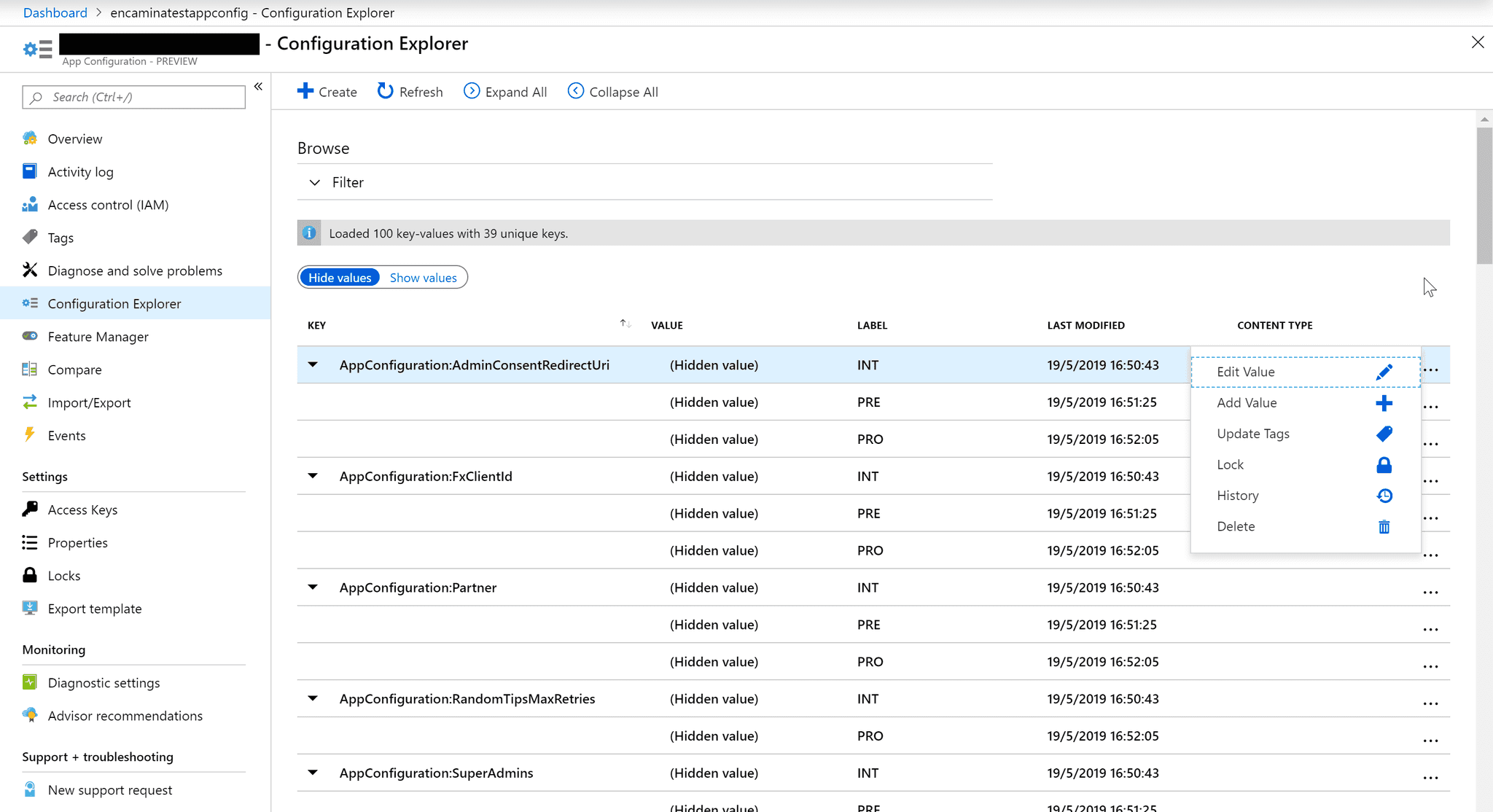Expand the Filter section
Image resolution: width=1493 pixels, height=812 pixels.
click(313, 181)
